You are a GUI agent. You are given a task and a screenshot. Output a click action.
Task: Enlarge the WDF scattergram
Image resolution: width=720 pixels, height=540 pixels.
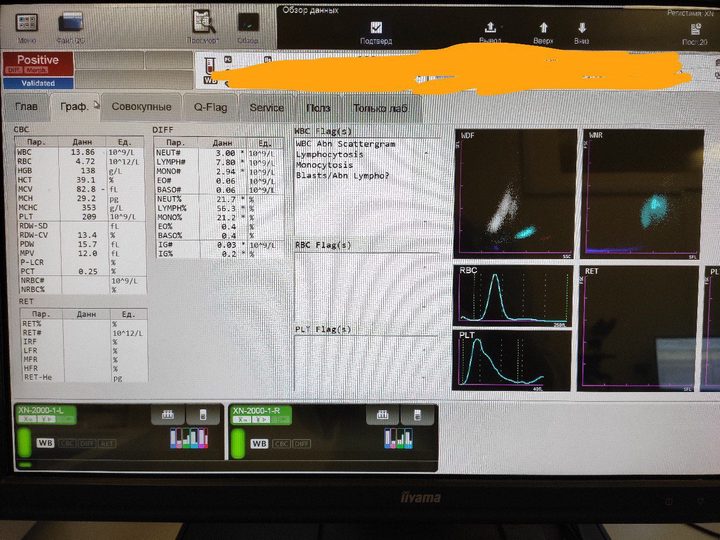[x=515, y=194]
